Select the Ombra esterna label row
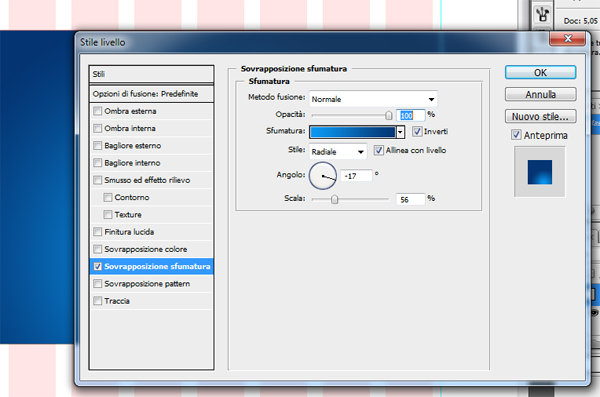The image size is (600, 397). [130, 111]
